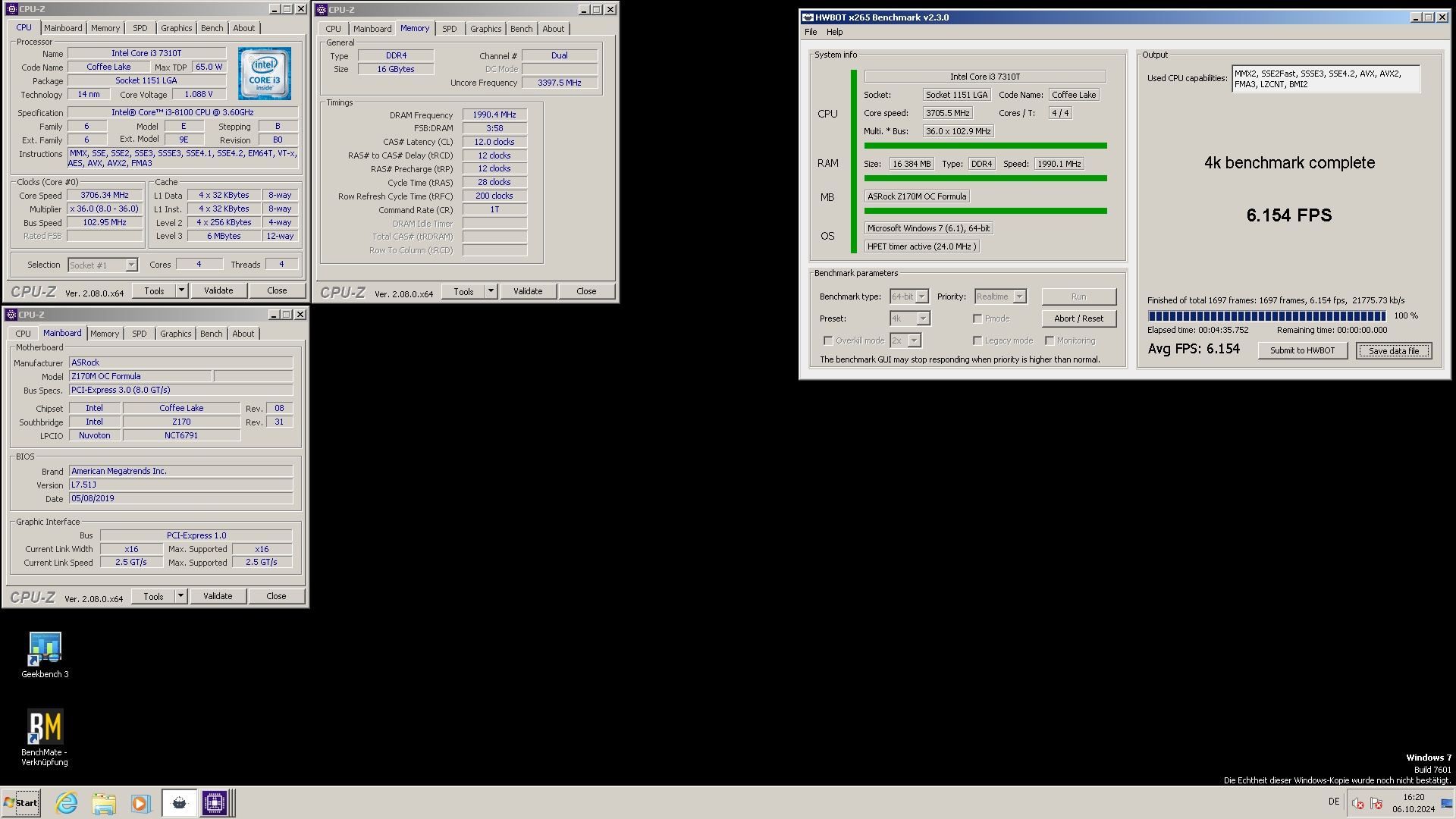Image resolution: width=1456 pixels, height=819 pixels.
Task: Select CPU tab in Memory window
Action: [x=333, y=29]
